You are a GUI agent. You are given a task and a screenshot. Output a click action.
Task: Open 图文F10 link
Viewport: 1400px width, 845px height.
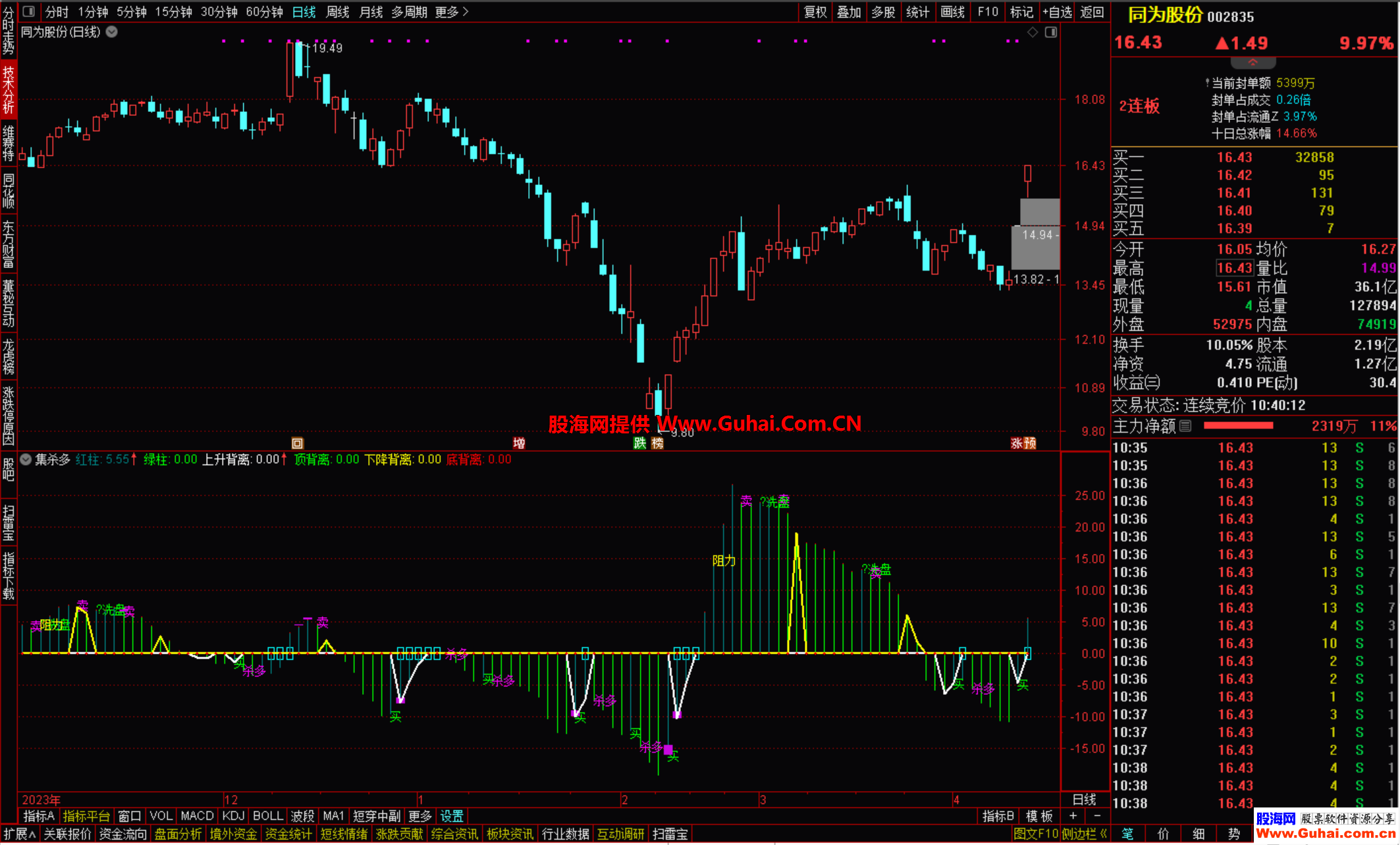tap(1036, 834)
